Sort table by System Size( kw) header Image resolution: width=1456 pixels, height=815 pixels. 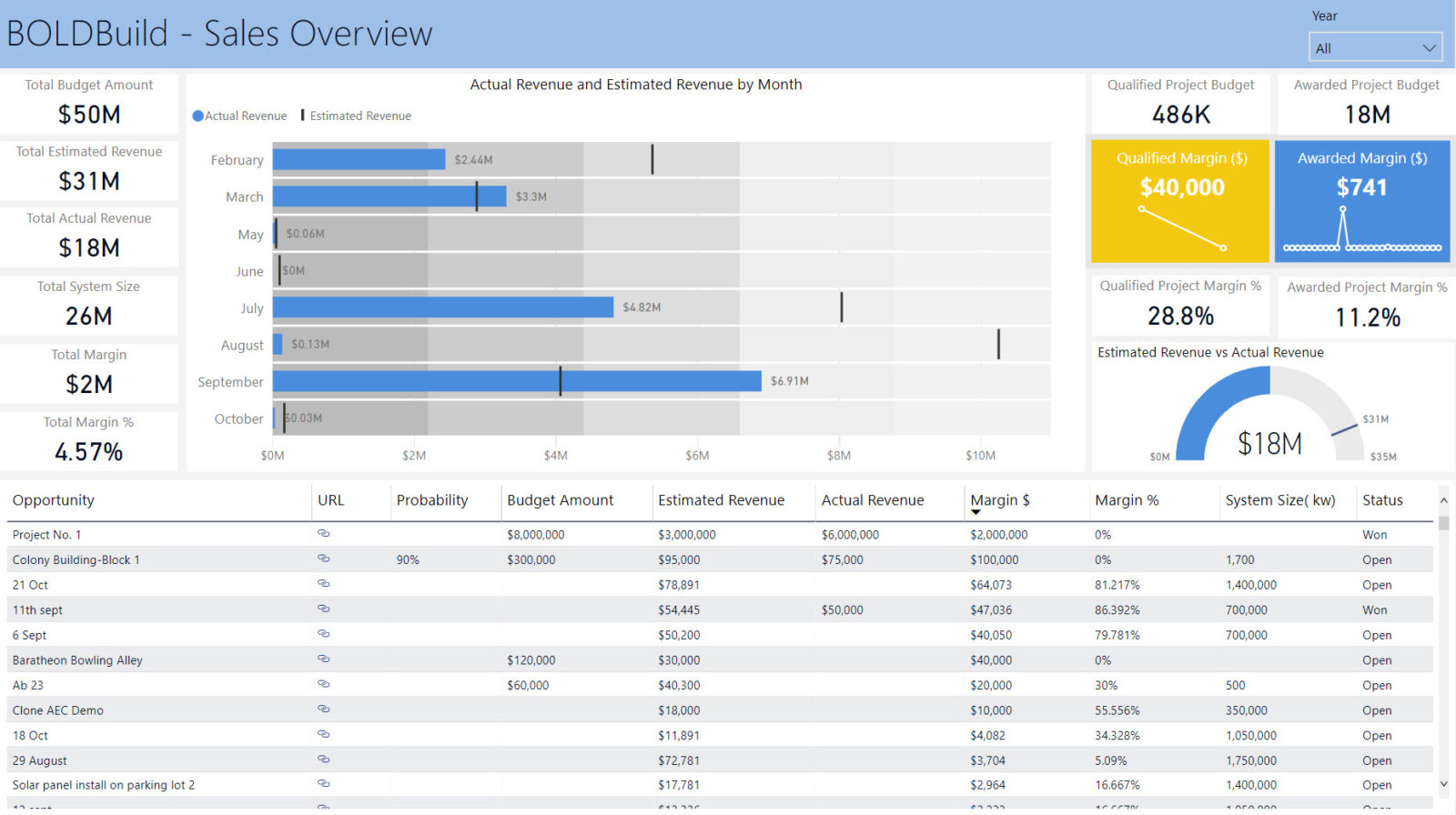click(x=1280, y=500)
